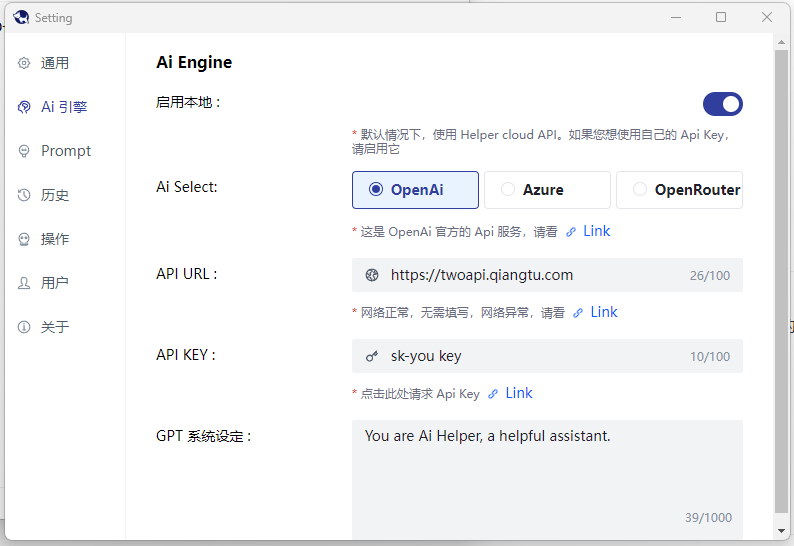Click the Helper cloud API hint text
The image size is (794, 546).
[540, 142]
